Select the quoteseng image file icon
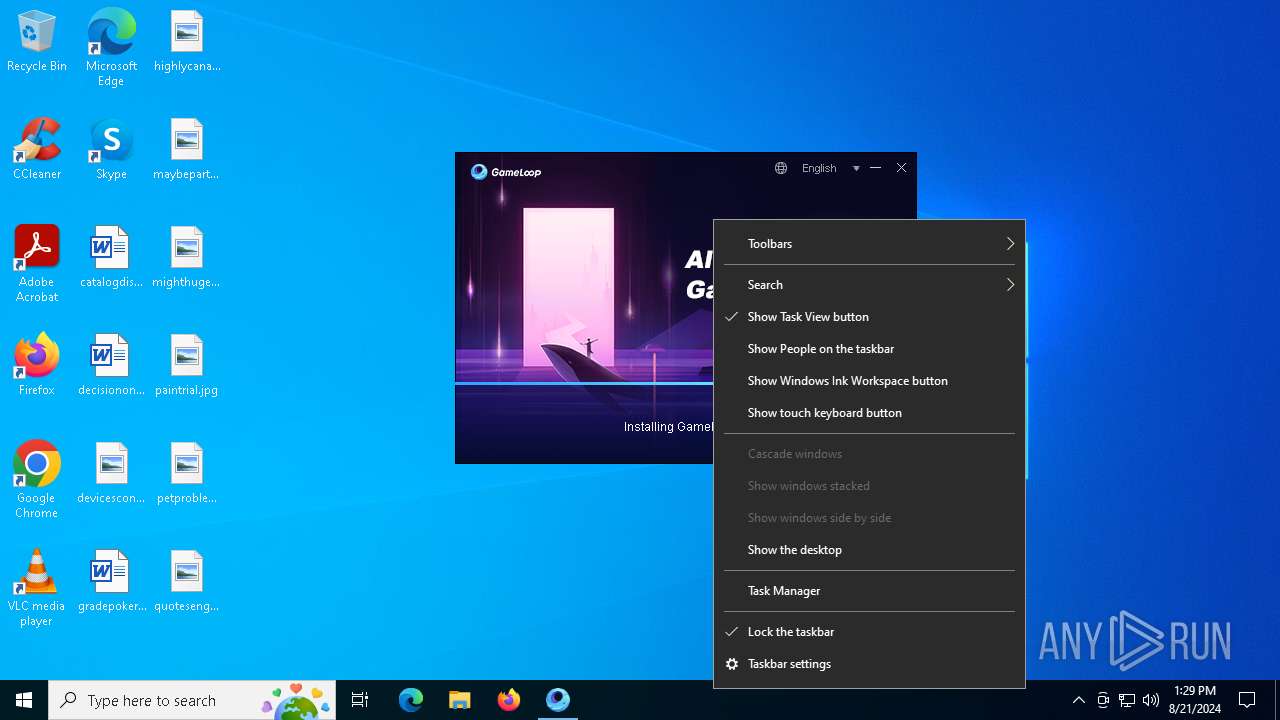1280x720 pixels. pos(187,582)
